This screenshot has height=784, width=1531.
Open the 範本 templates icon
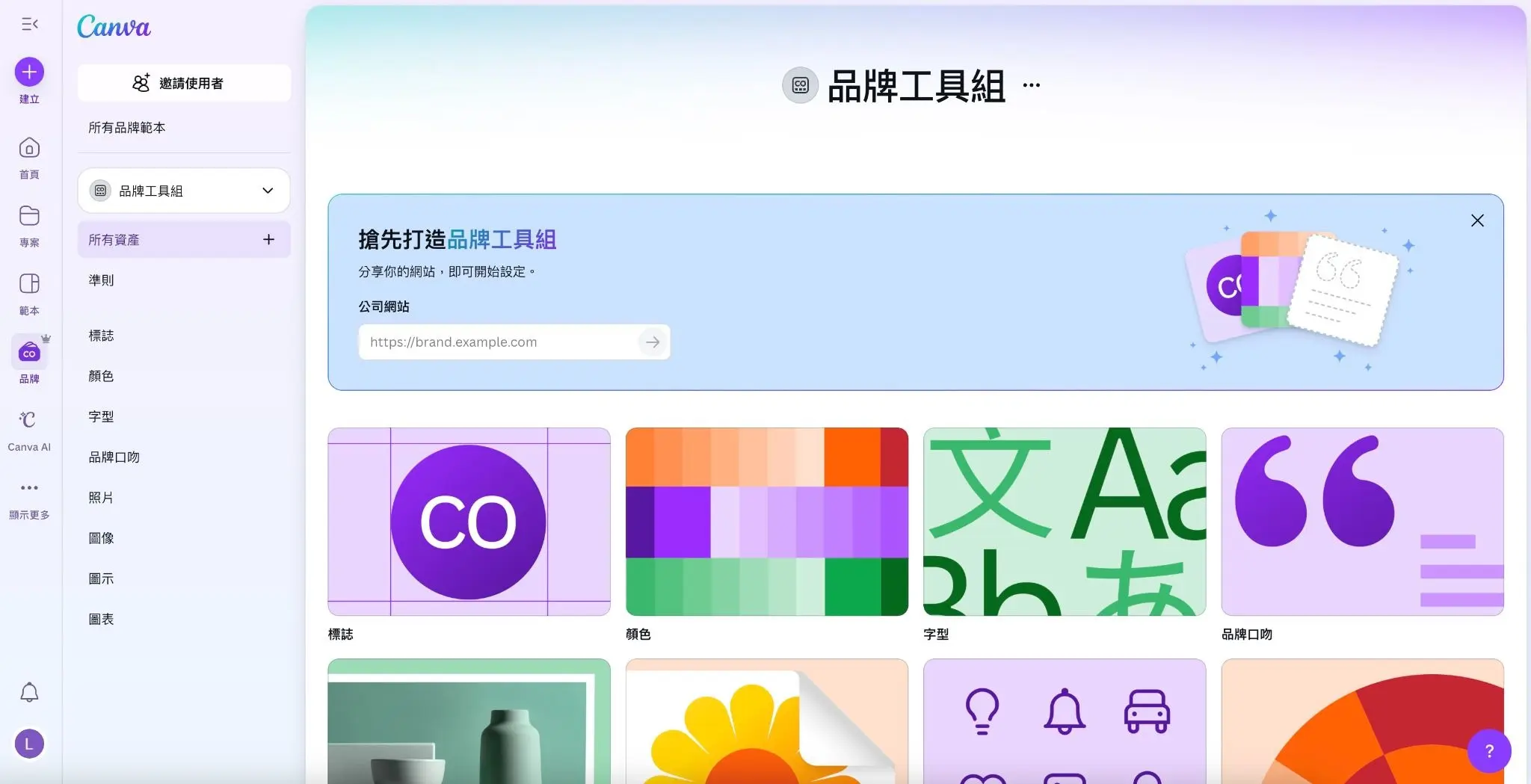29,285
